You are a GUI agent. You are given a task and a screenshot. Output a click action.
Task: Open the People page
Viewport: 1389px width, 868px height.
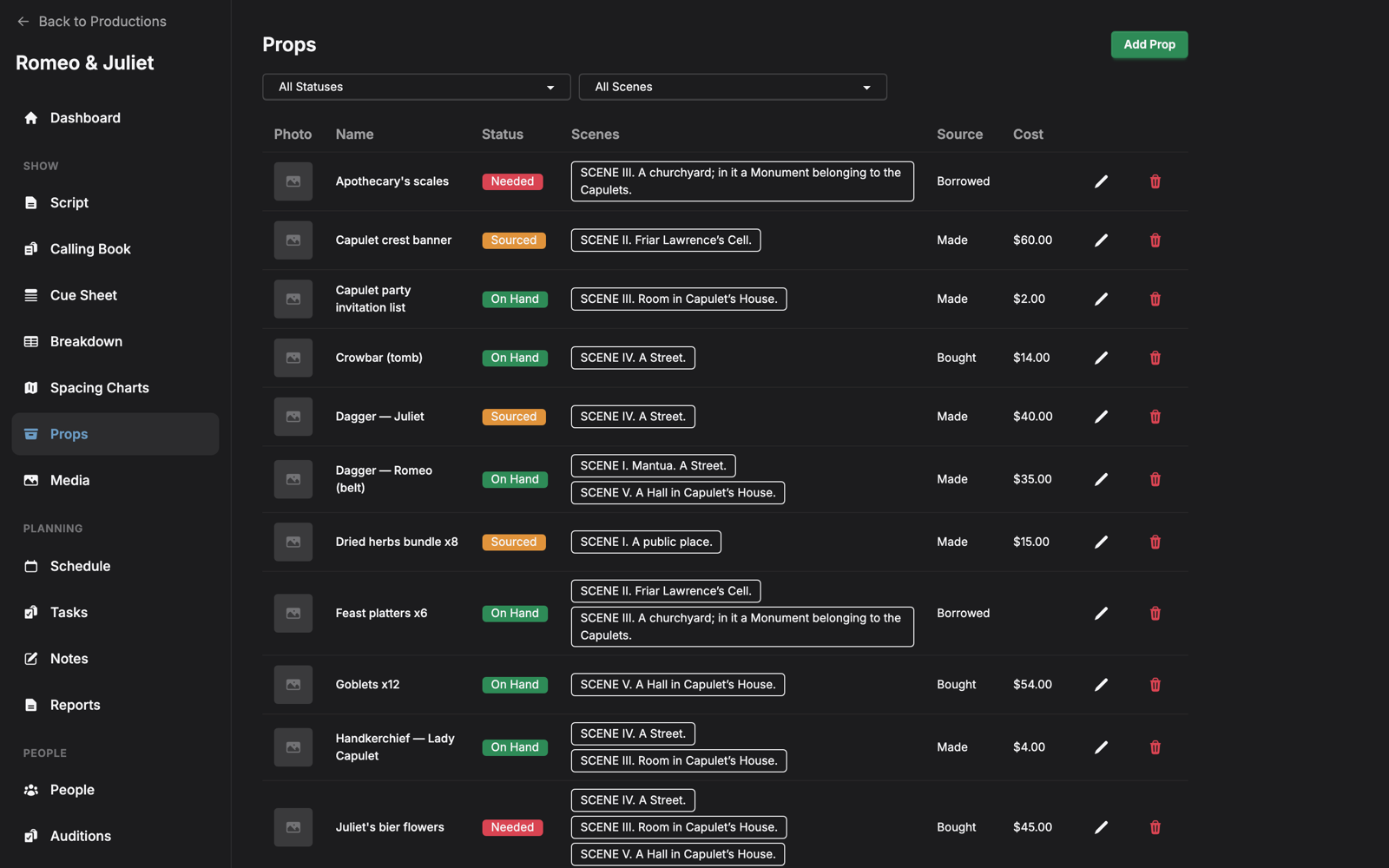tap(115, 790)
